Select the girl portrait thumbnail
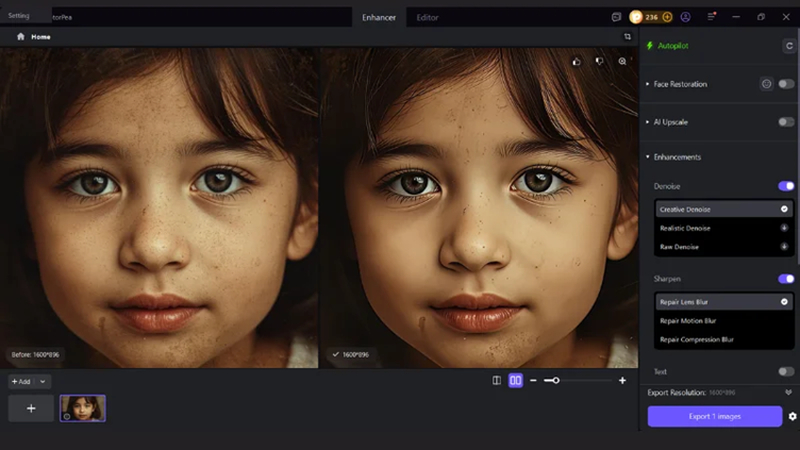800x450 pixels. (x=83, y=408)
